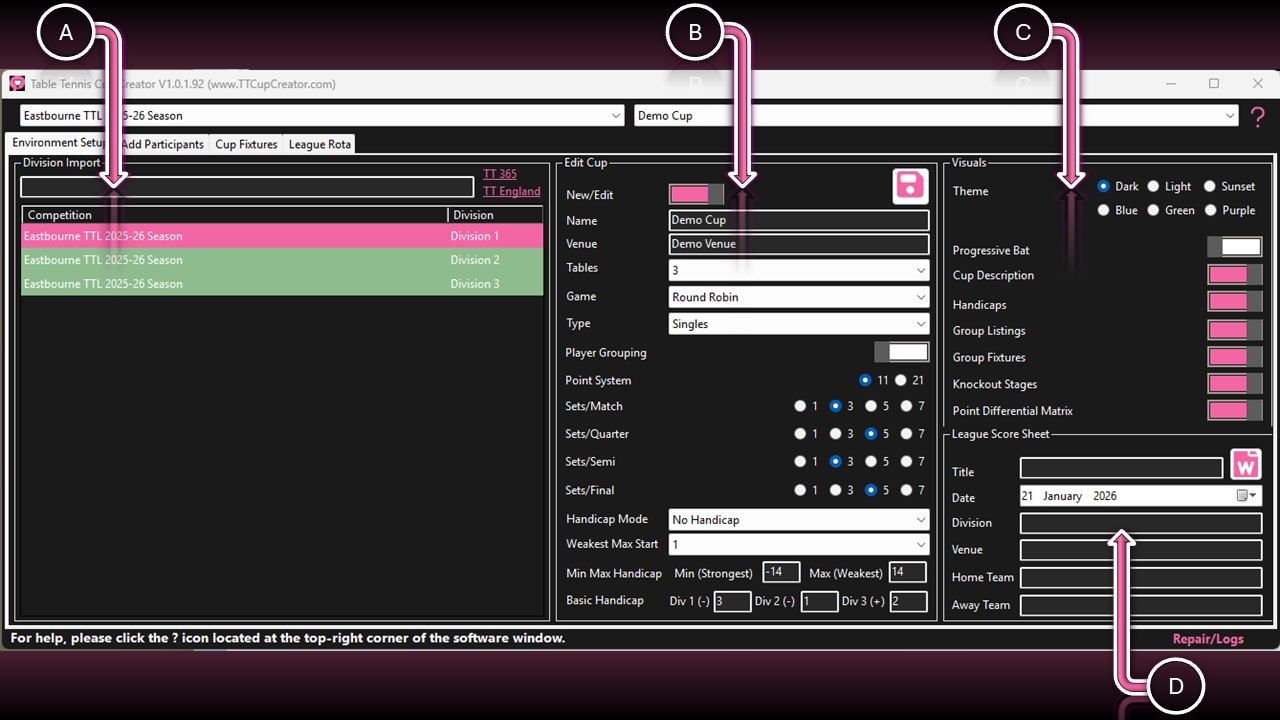Click the app logo icon in title bar

(17, 84)
